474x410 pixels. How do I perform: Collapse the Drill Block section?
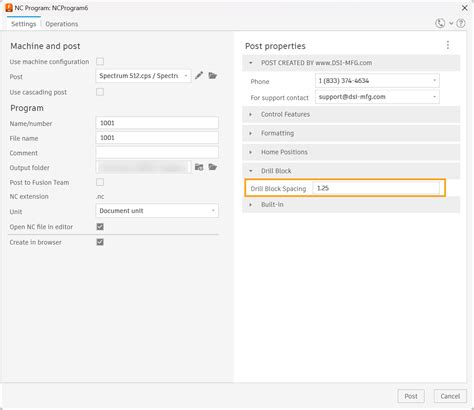pos(351,171)
